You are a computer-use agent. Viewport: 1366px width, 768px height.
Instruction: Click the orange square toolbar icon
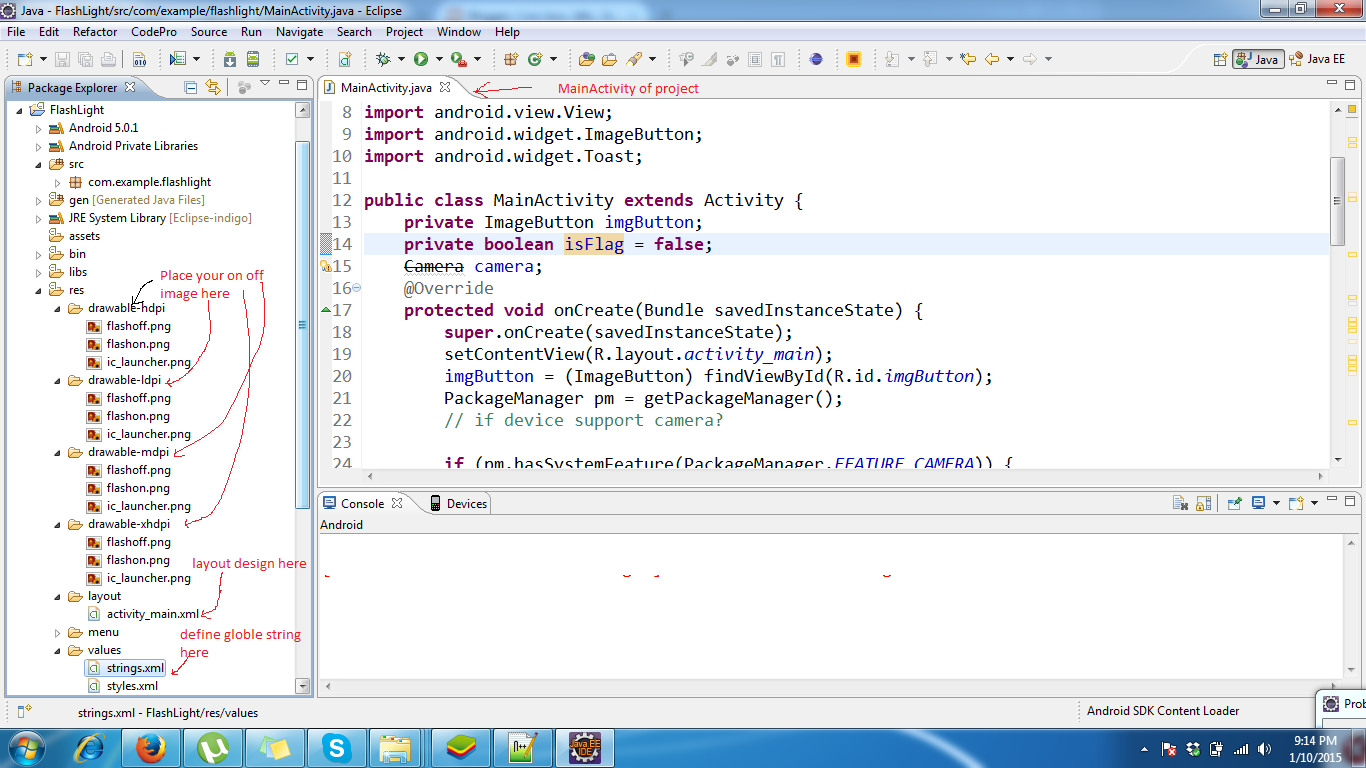(853, 59)
